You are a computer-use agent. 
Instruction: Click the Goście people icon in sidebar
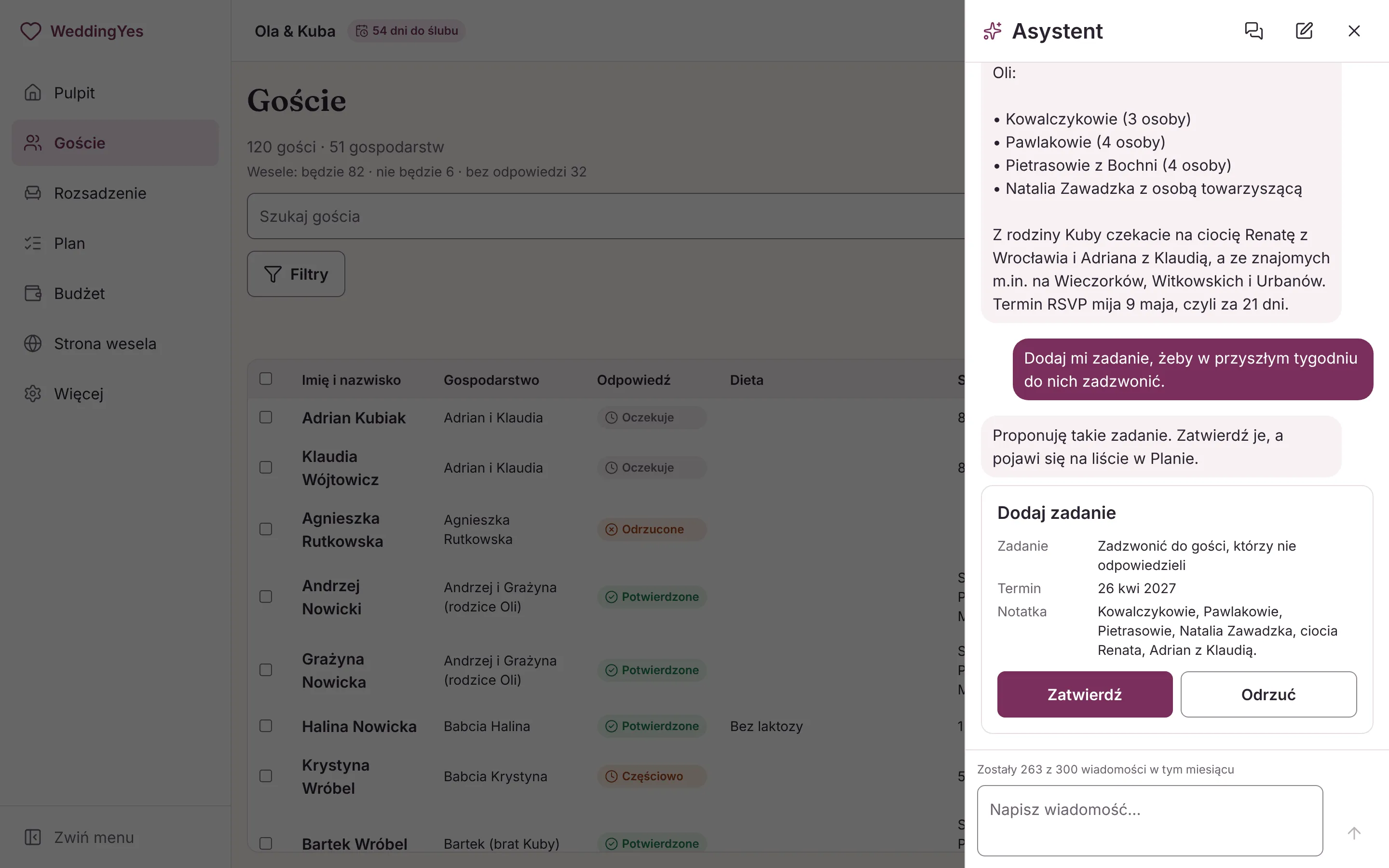tap(33, 143)
